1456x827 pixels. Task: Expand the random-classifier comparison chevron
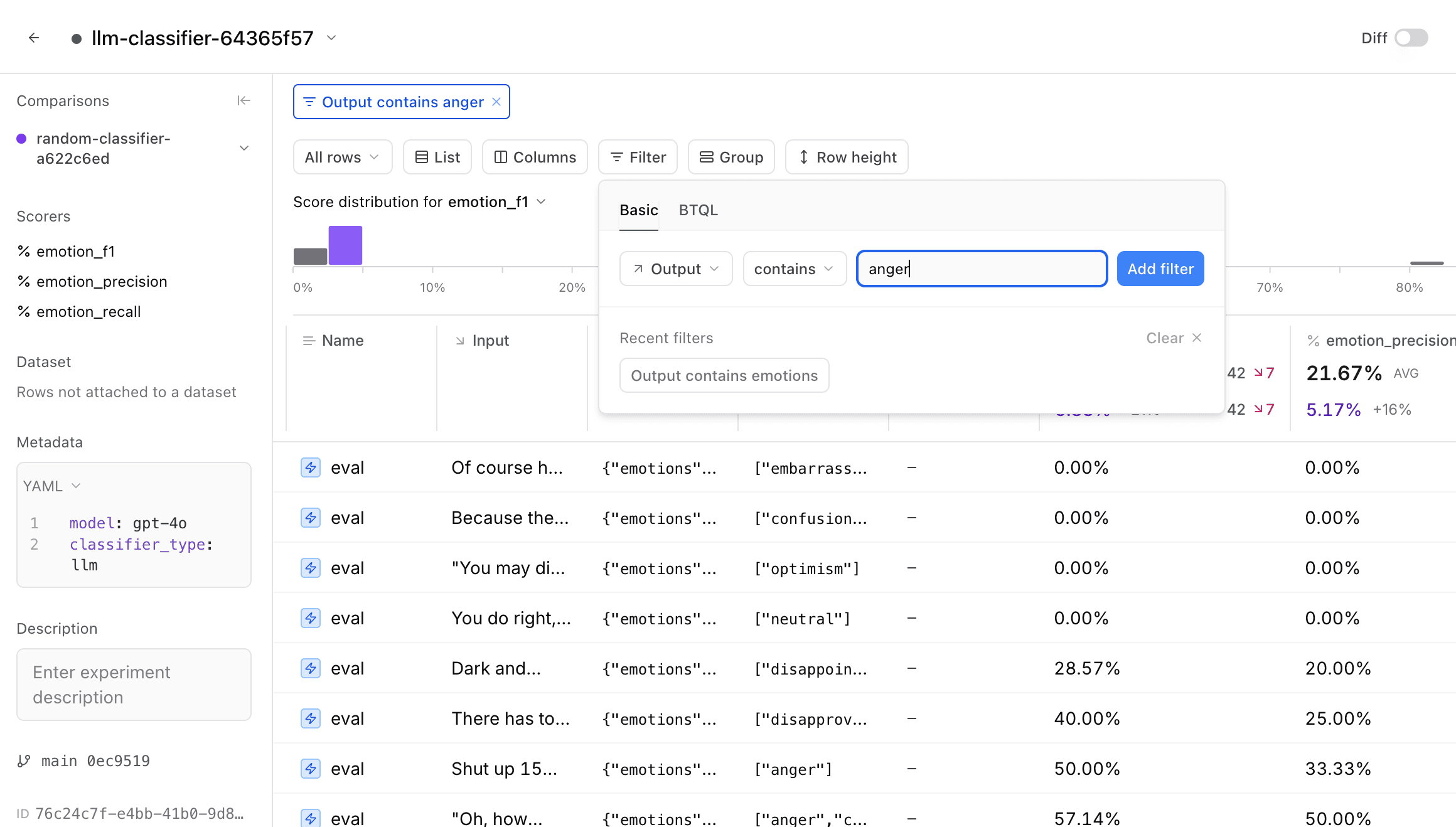[244, 148]
